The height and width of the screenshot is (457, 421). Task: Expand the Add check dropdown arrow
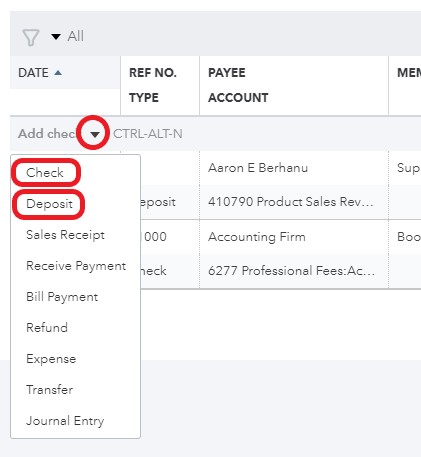point(95,134)
